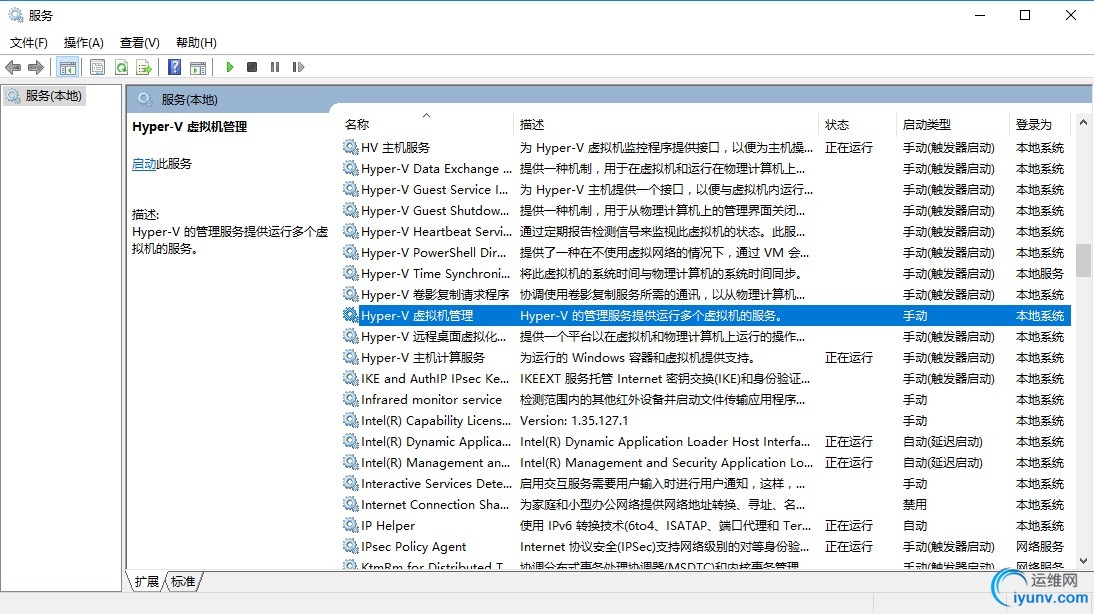Select the Hyper-V Data Exchange service gear icon
This screenshot has width=1094, height=614.
[350, 168]
